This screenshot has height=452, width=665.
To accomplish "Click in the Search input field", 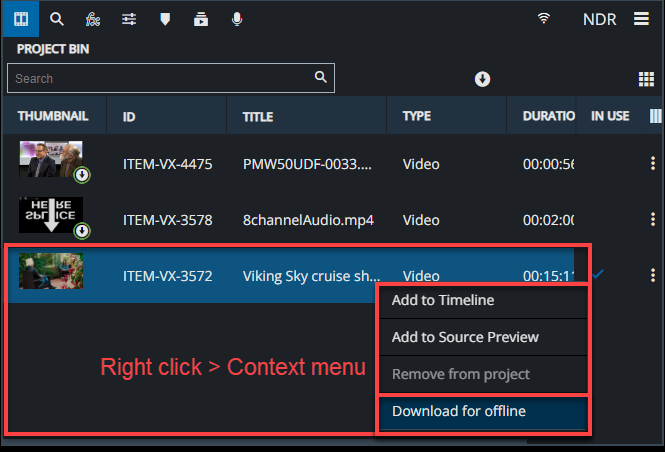I will (160, 78).
